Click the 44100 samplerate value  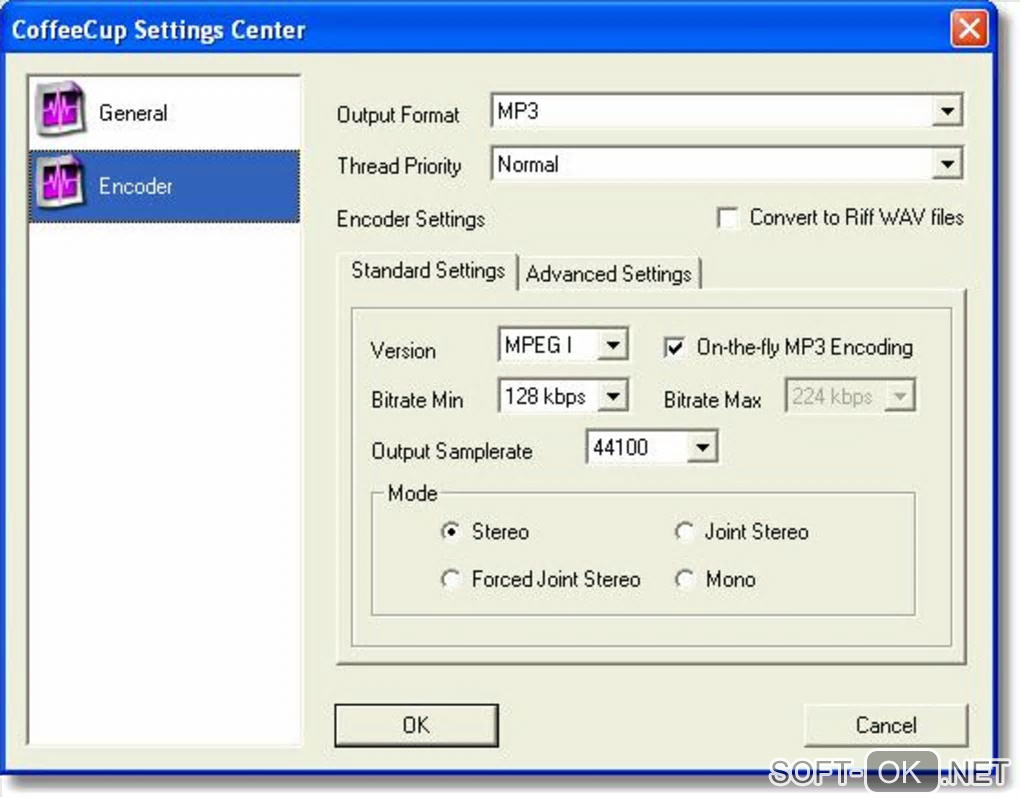621,447
